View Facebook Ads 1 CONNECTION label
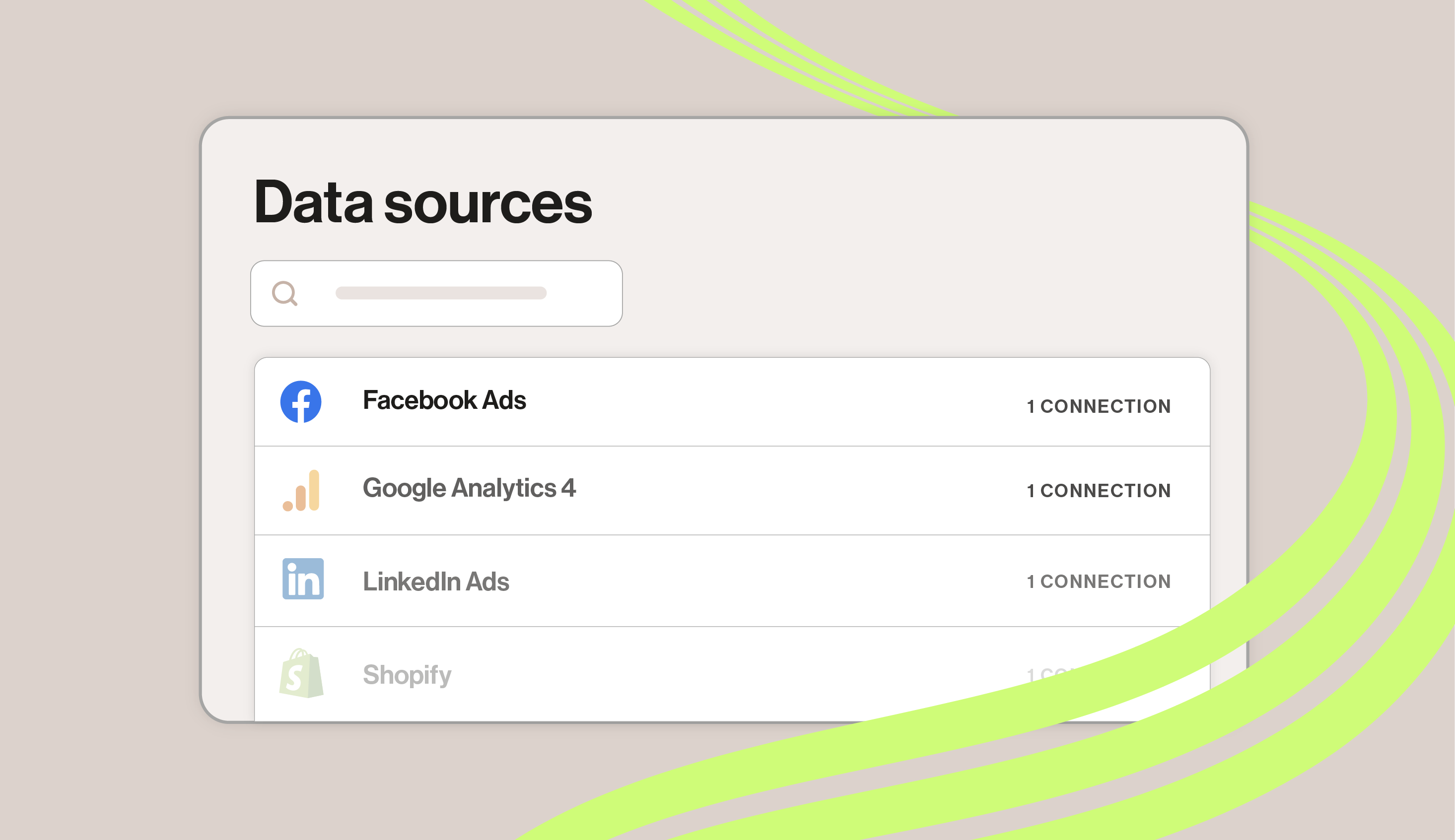The width and height of the screenshot is (1455, 840). (x=1098, y=406)
